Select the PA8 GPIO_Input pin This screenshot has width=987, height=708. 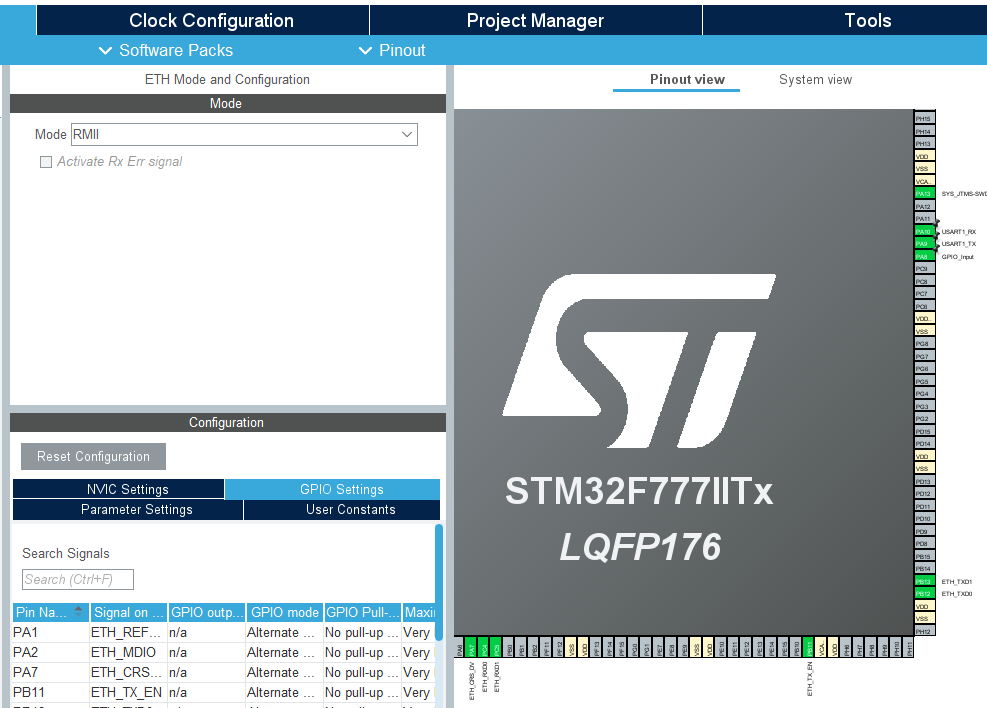(x=924, y=257)
